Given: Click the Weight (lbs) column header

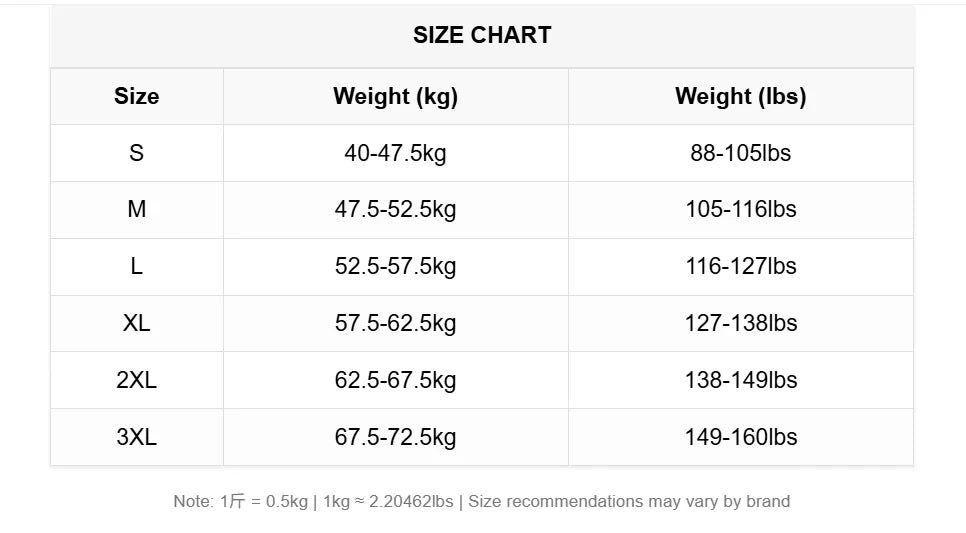Looking at the screenshot, I should [x=740, y=96].
